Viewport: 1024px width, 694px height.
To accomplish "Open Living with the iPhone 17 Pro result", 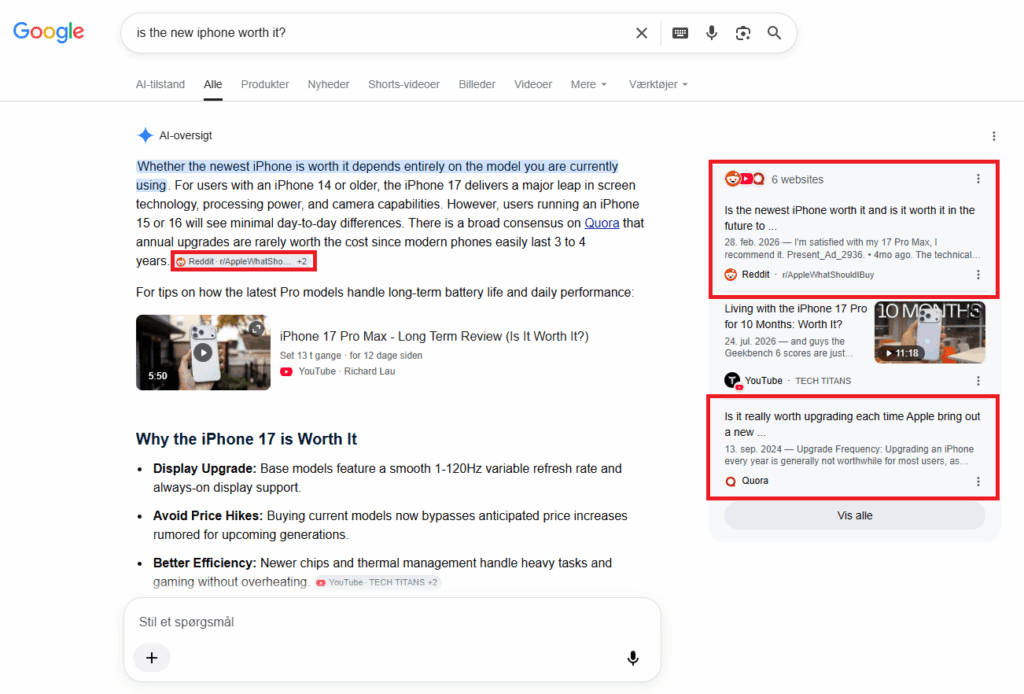I will [x=795, y=317].
